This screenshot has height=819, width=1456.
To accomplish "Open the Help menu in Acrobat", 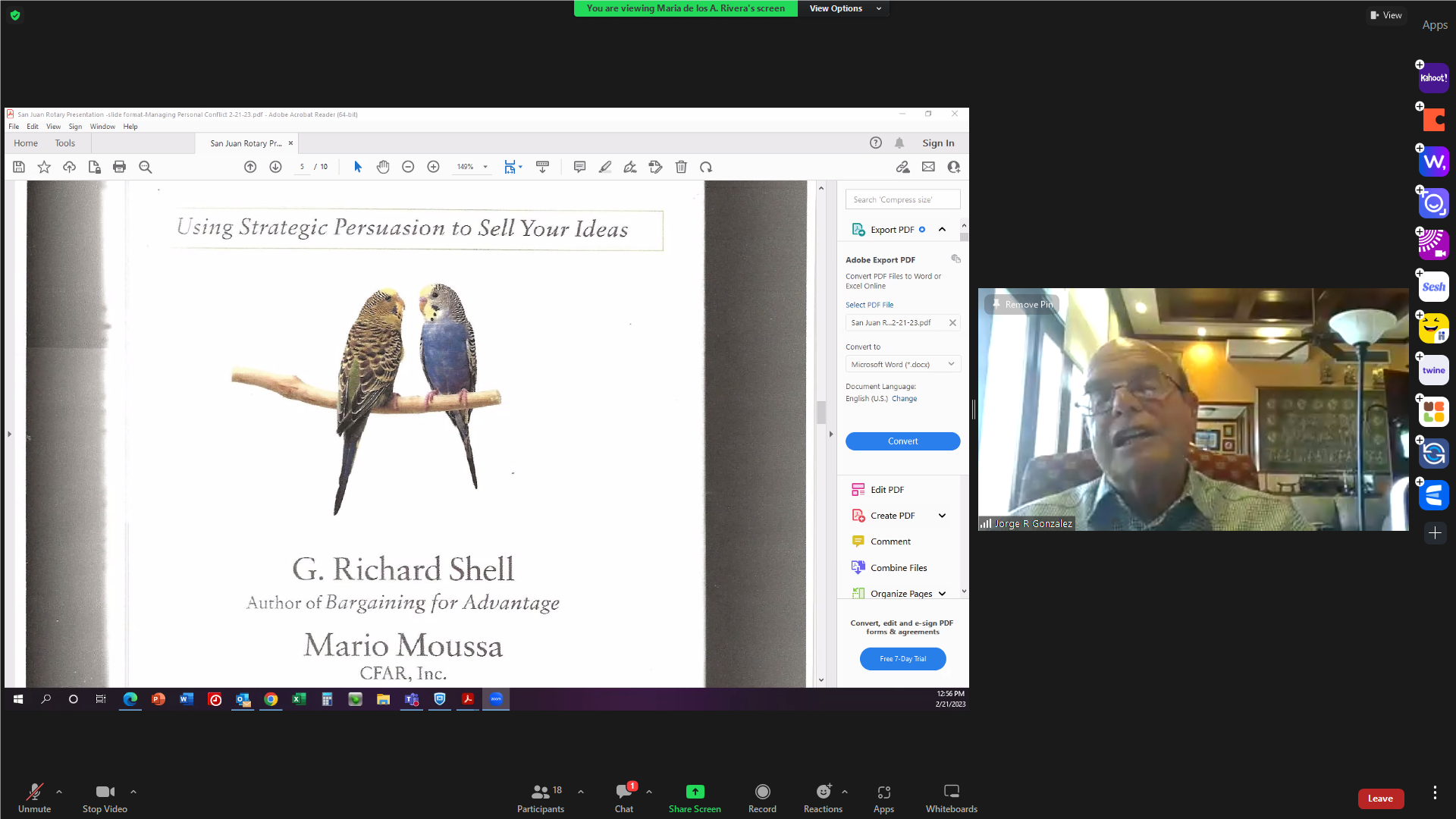I will [x=130, y=127].
